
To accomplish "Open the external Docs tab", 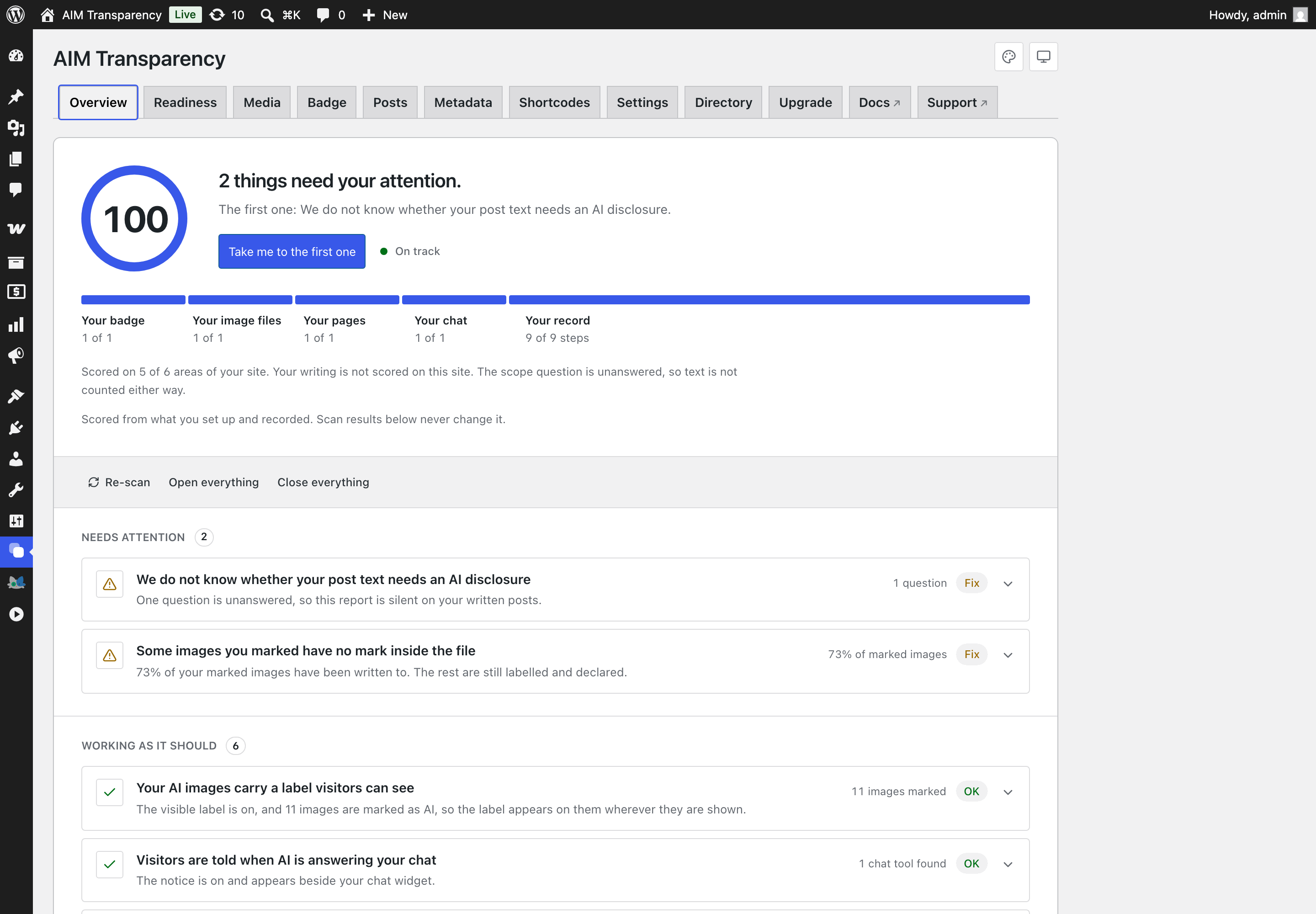I will coord(880,102).
